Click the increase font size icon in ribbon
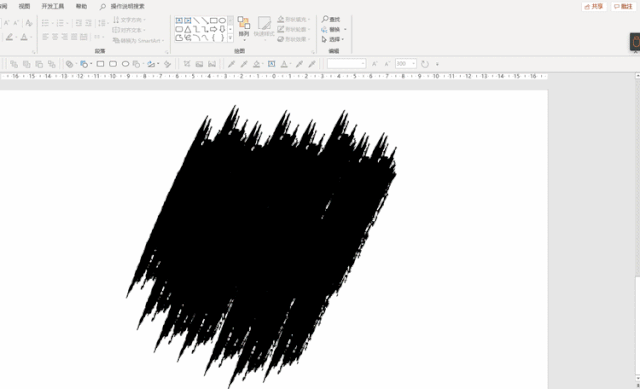640x389 pixels. [7, 23]
